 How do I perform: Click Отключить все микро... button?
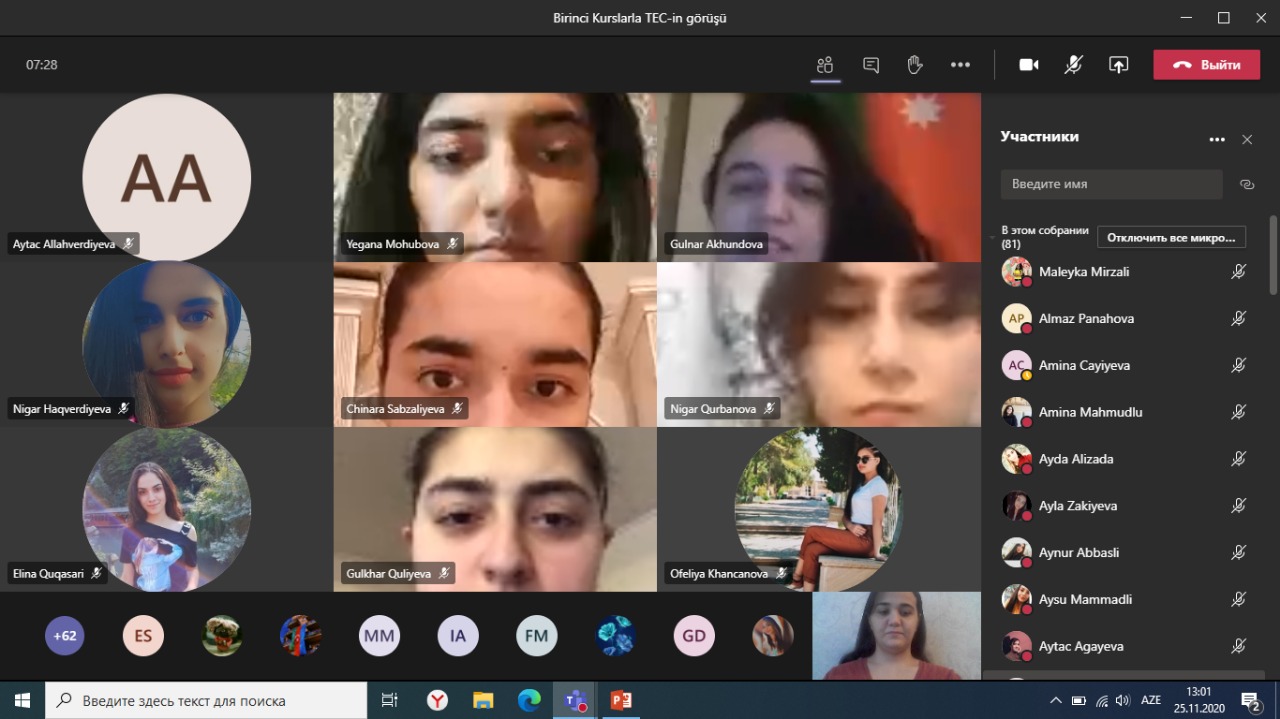coord(1172,237)
